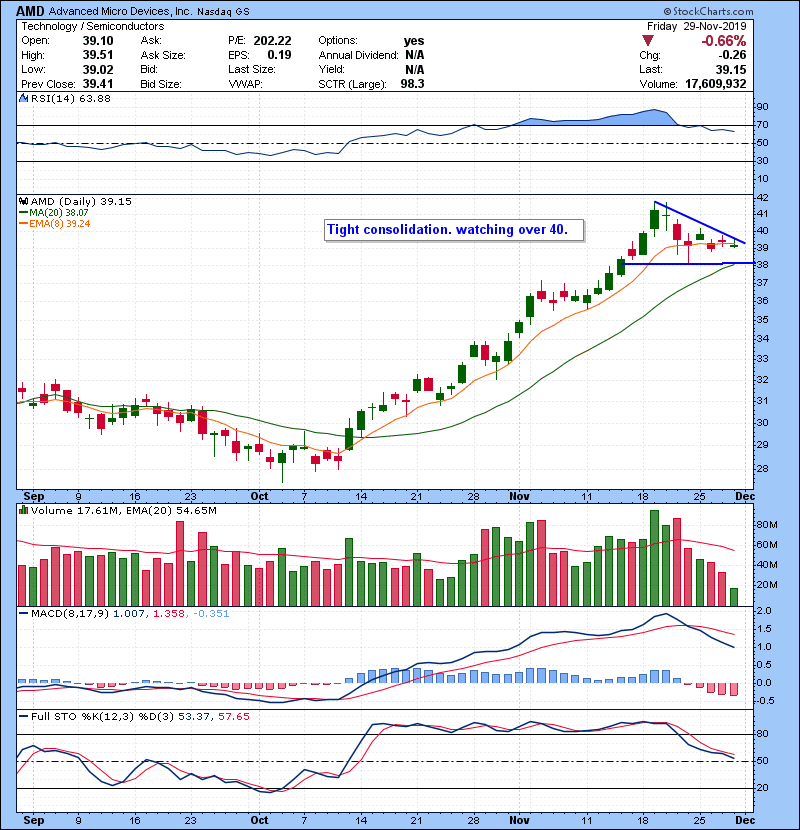Click the blue MACD legend line marker
The width and height of the screenshot is (800, 830).
(23, 614)
